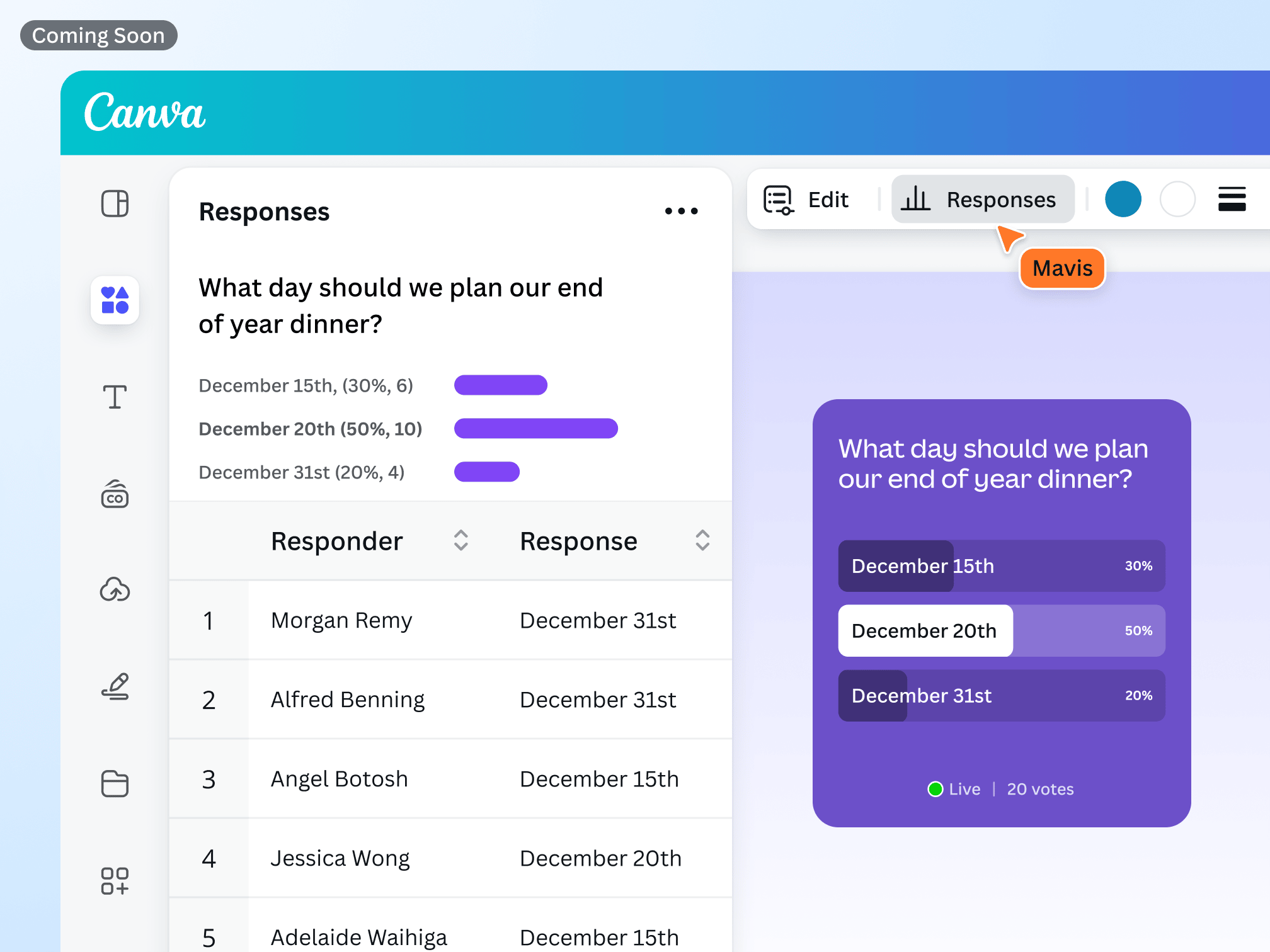1270x952 pixels.
Task: Click Morgan Remy's response row
Action: pos(450,620)
